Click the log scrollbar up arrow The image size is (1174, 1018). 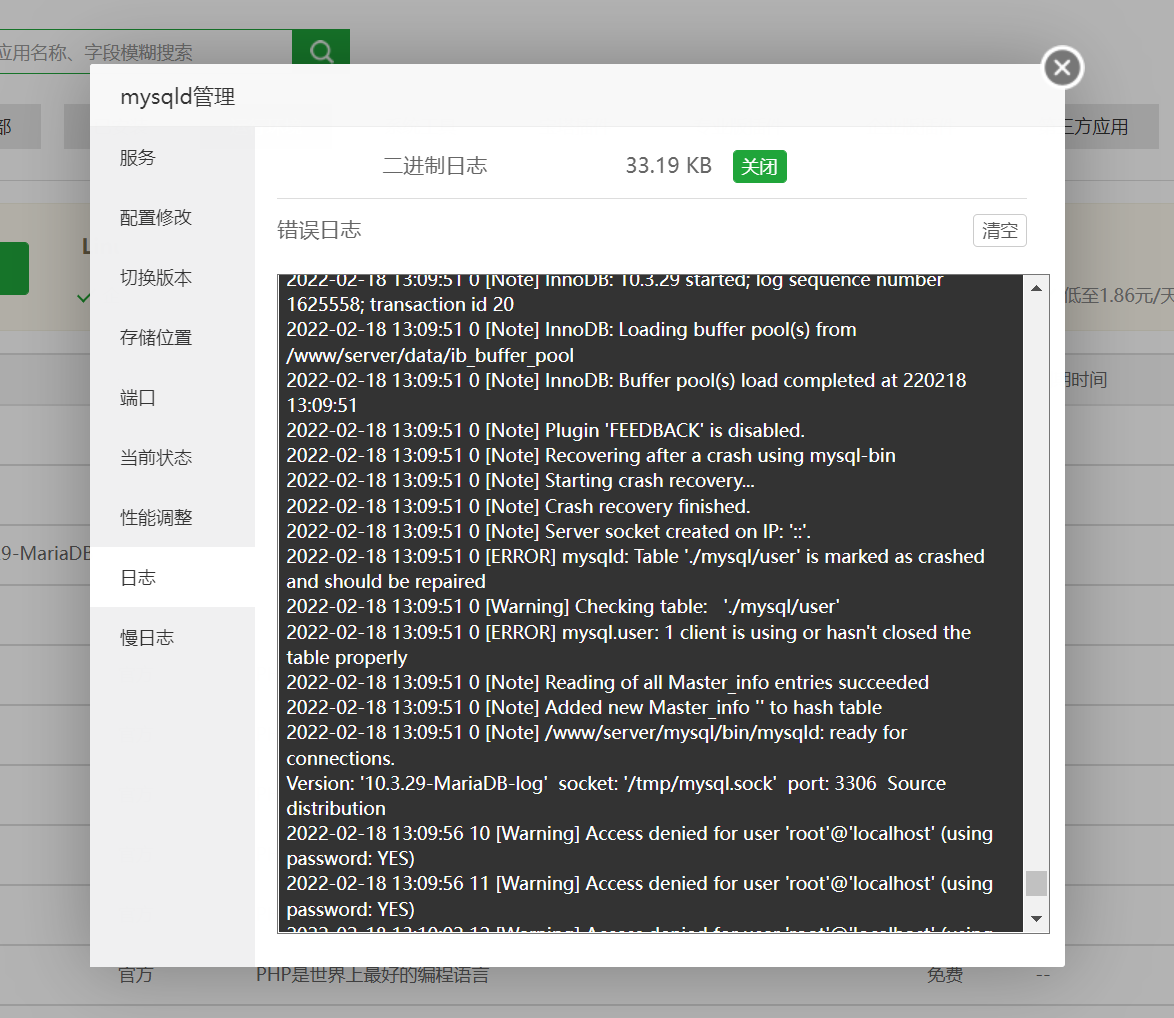click(1036, 288)
